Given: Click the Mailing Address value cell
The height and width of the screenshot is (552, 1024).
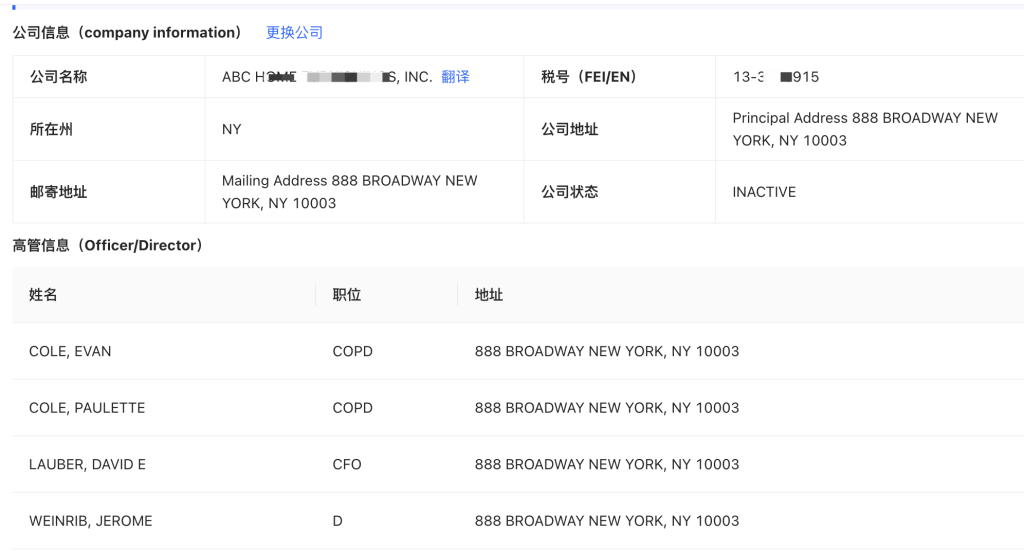Looking at the screenshot, I should pyautogui.click(x=364, y=192).
